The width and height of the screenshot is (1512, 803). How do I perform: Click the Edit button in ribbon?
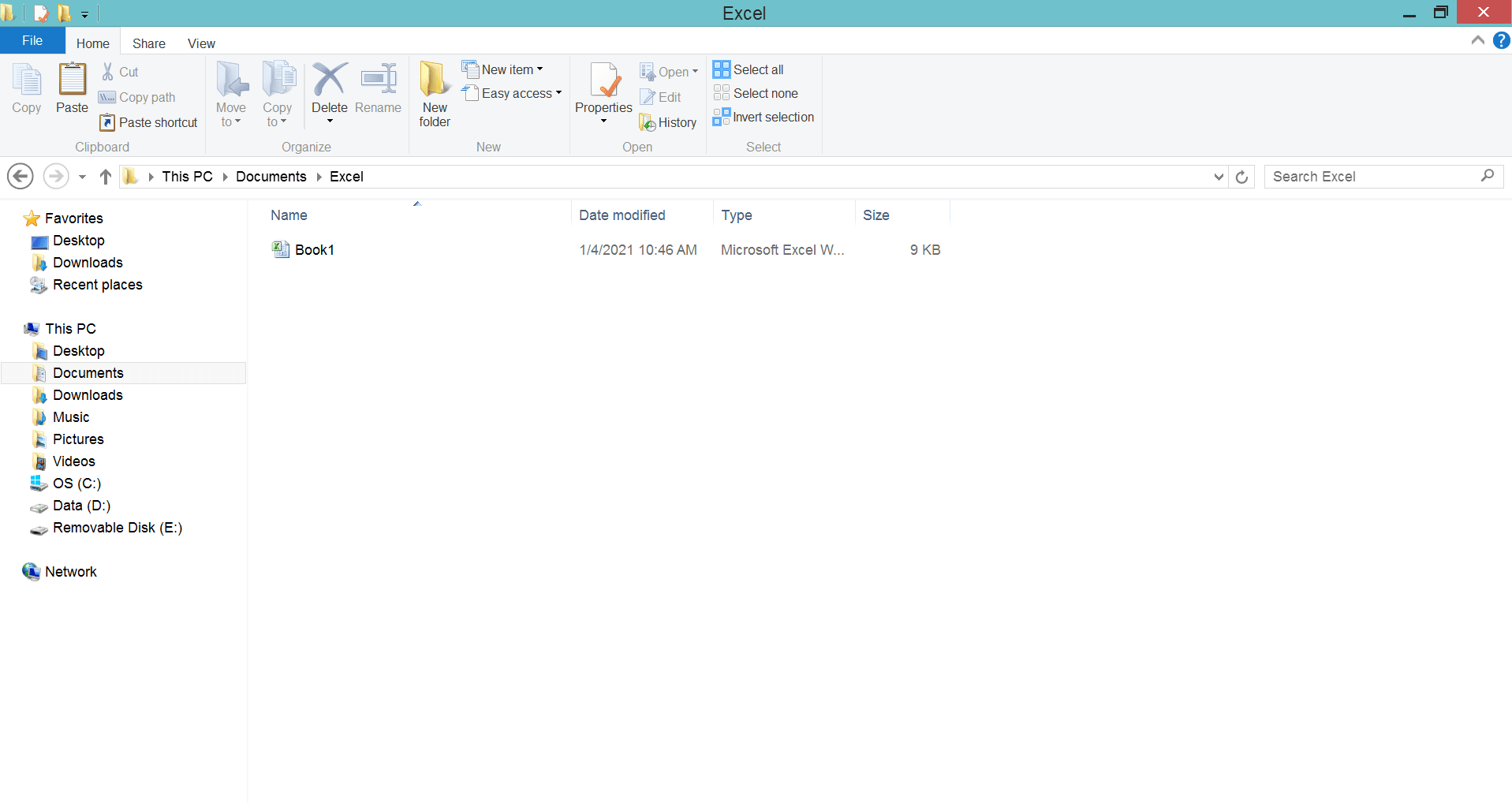point(661,97)
